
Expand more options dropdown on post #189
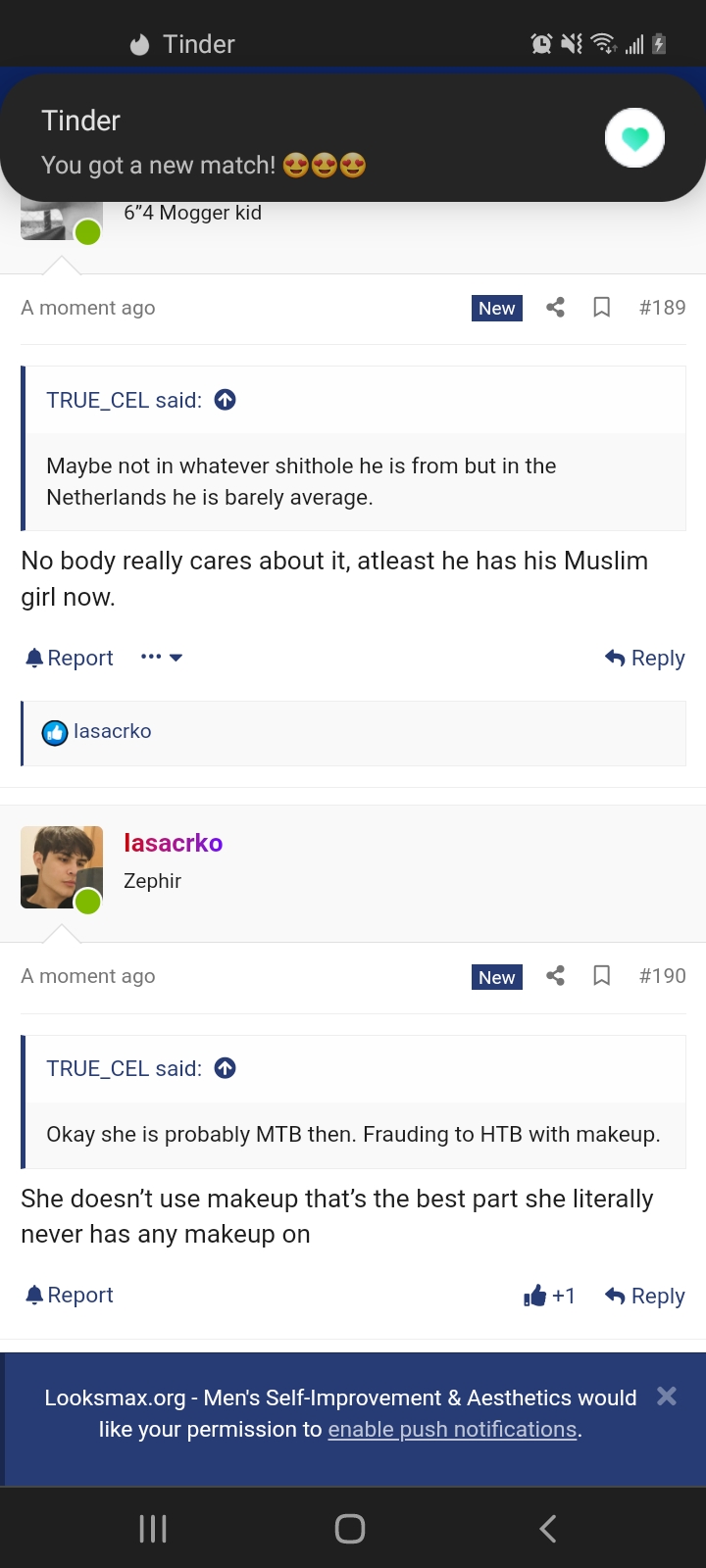(162, 658)
